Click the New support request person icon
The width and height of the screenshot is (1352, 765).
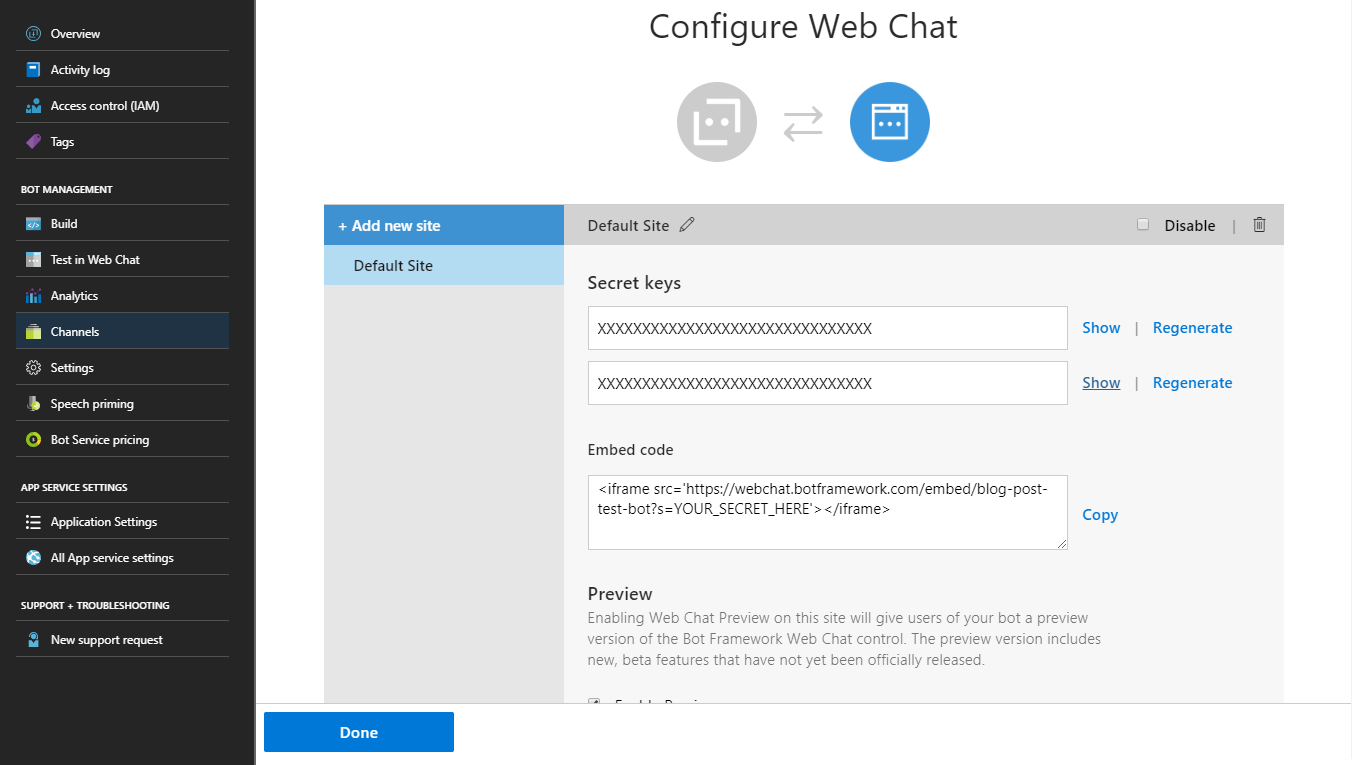tap(33, 639)
